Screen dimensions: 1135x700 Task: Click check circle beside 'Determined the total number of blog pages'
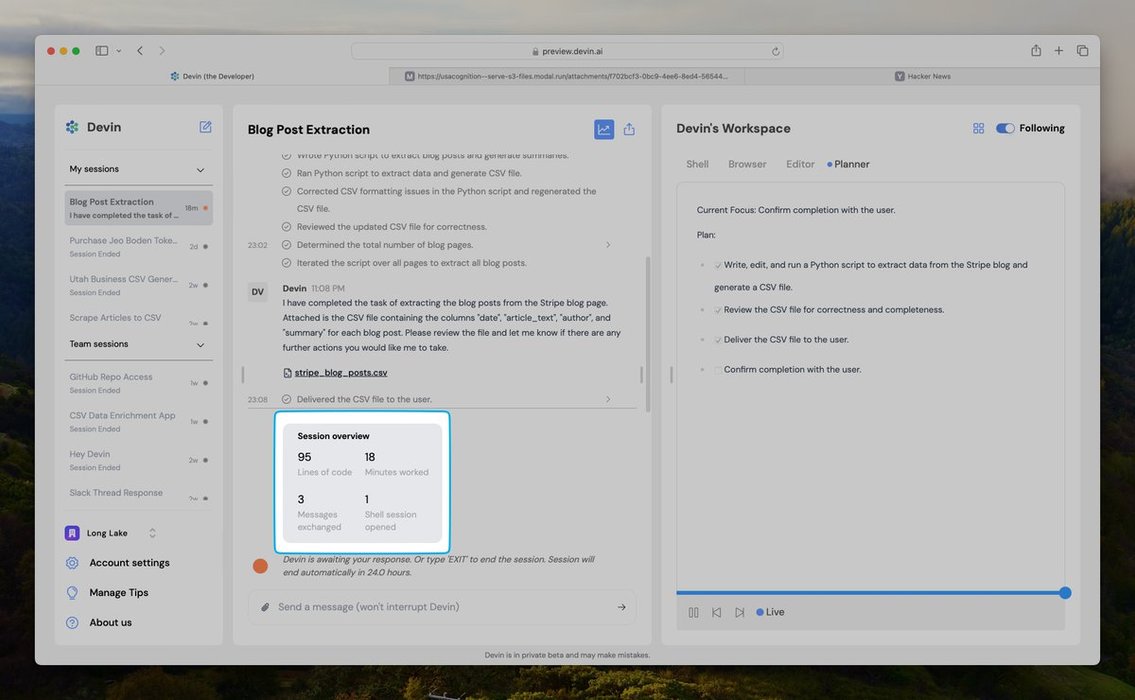[287, 245]
